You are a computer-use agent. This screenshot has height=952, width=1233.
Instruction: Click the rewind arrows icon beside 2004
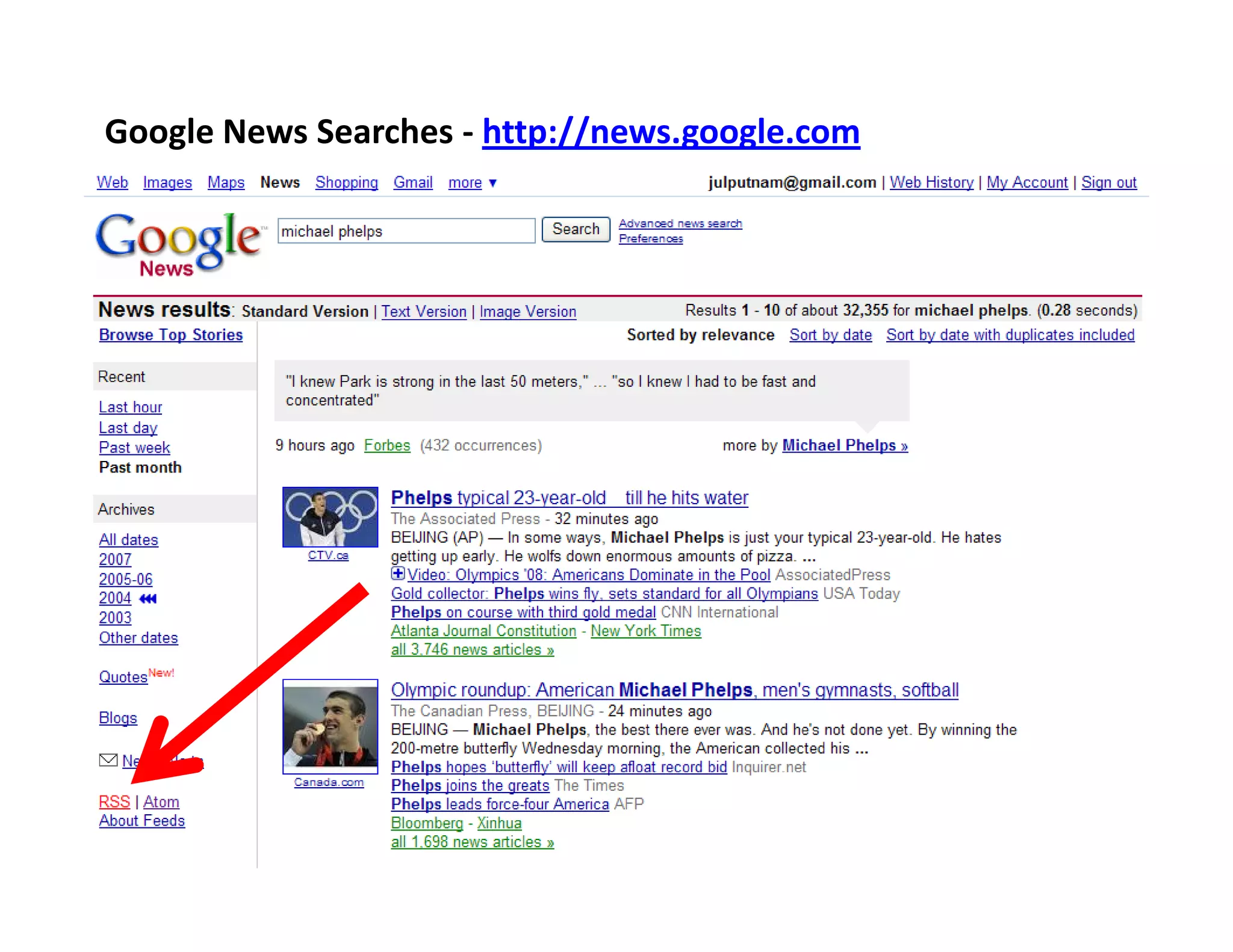(148, 599)
